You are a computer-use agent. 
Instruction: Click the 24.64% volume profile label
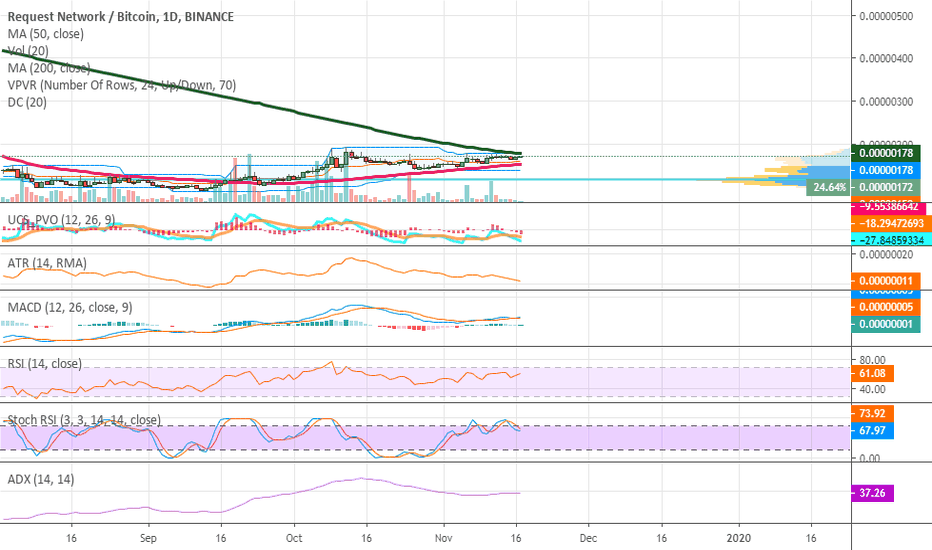coord(829,187)
